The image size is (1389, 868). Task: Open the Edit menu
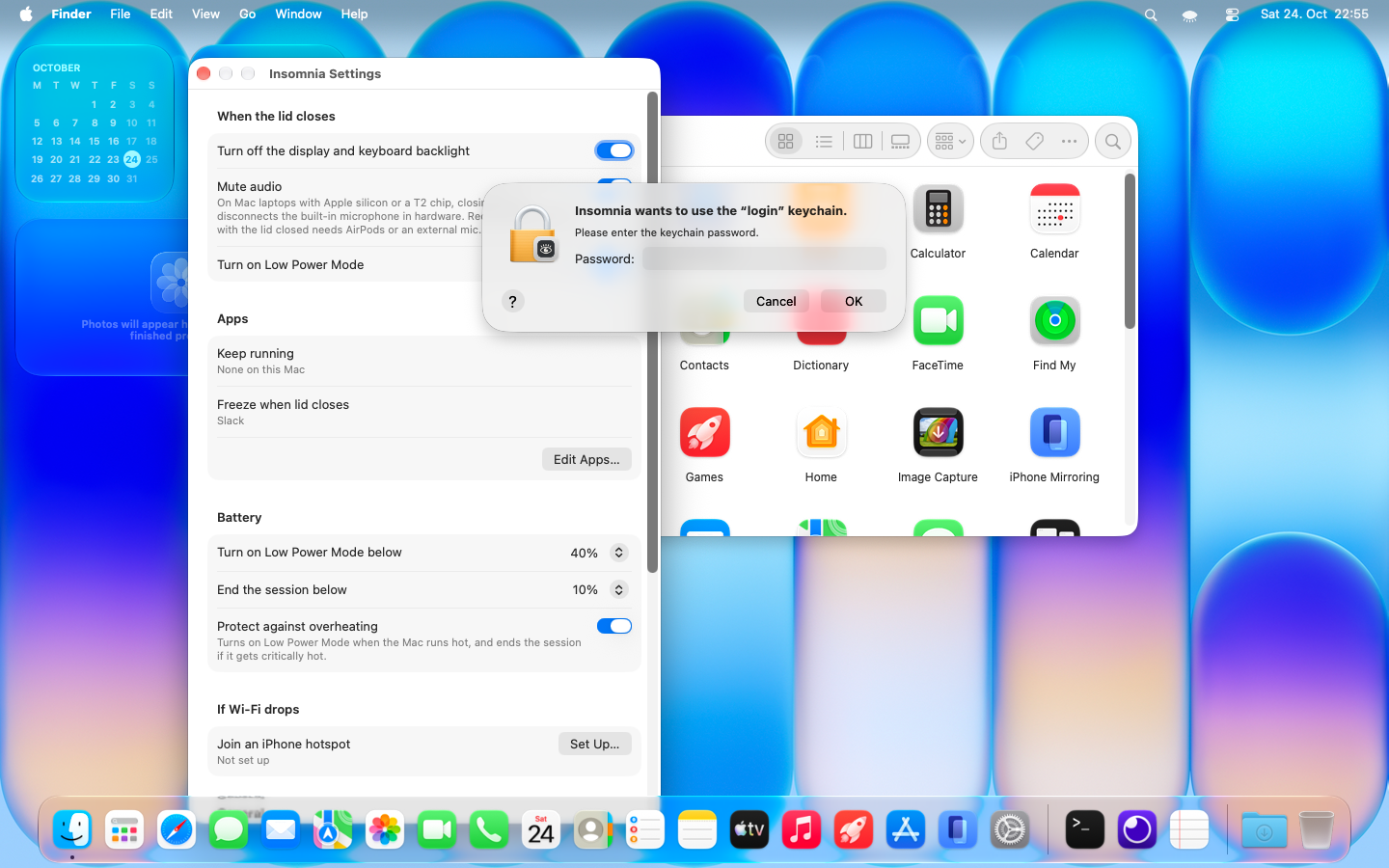[161, 14]
